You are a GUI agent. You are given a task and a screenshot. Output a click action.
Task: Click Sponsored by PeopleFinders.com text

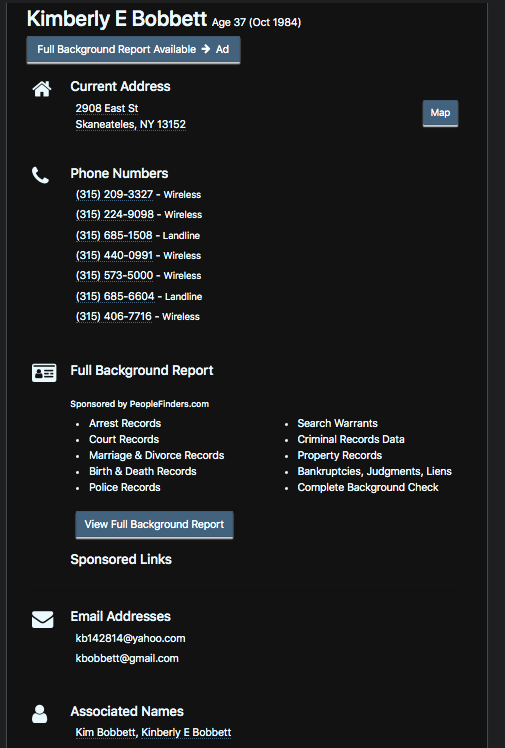point(140,404)
